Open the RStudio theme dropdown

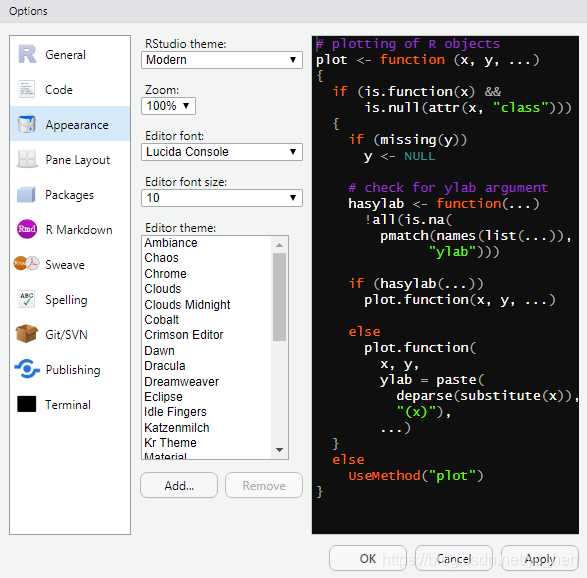(x=222, y=60)
